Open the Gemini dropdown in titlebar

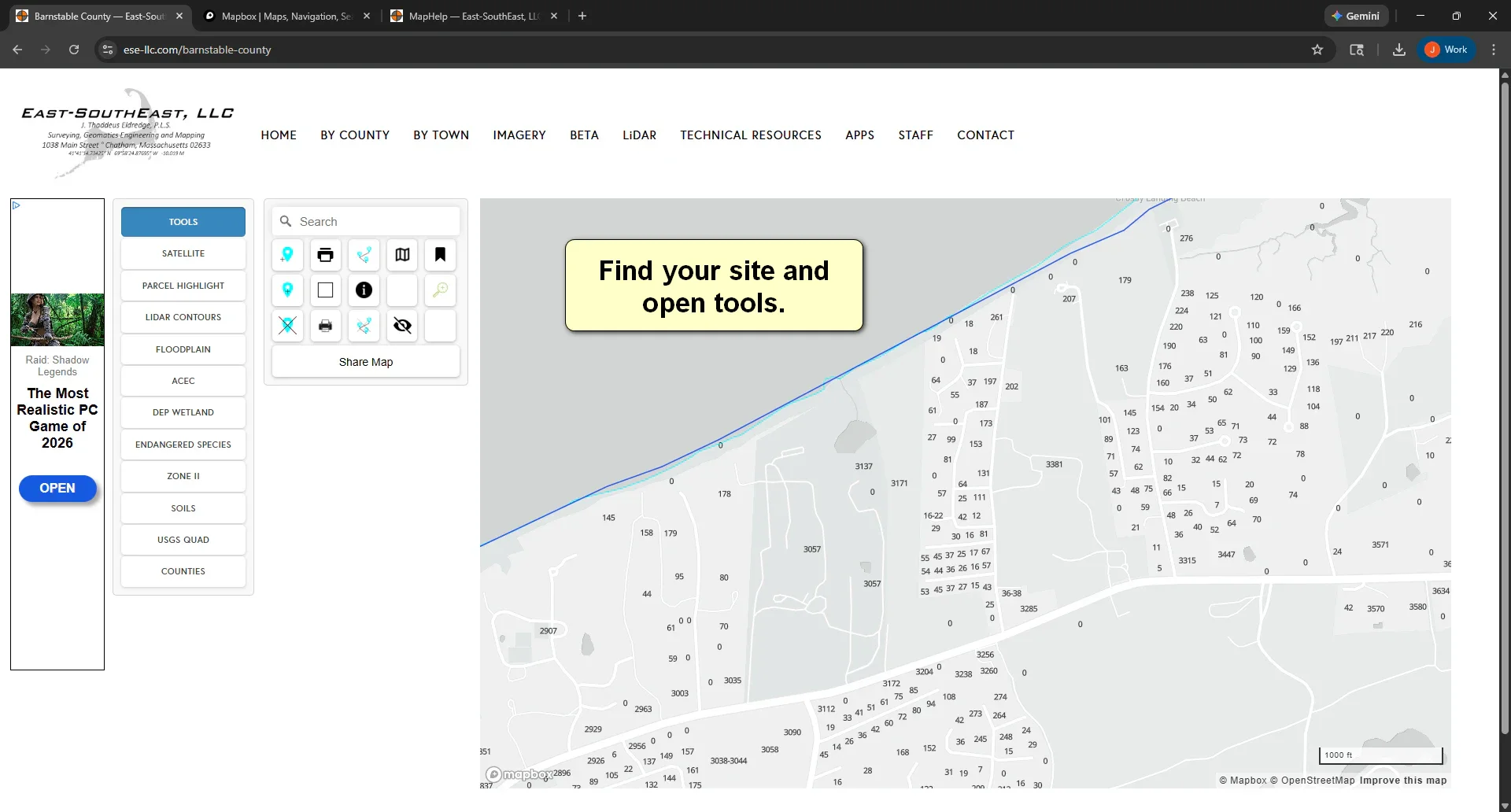coord(1357,16)
